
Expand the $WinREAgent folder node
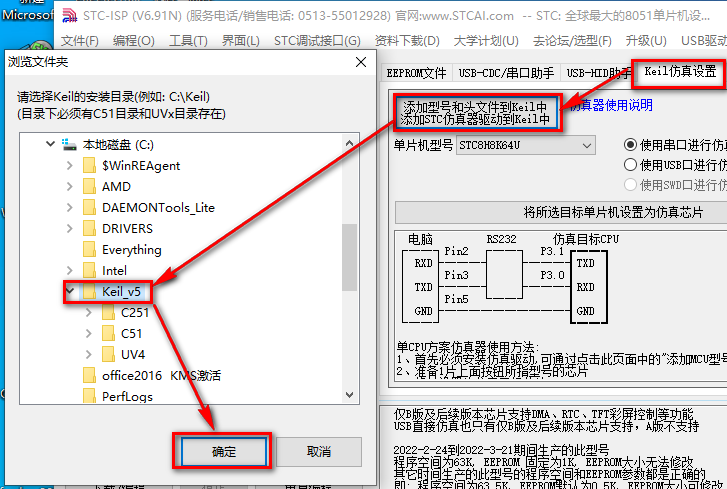click(x=70, y=165)
